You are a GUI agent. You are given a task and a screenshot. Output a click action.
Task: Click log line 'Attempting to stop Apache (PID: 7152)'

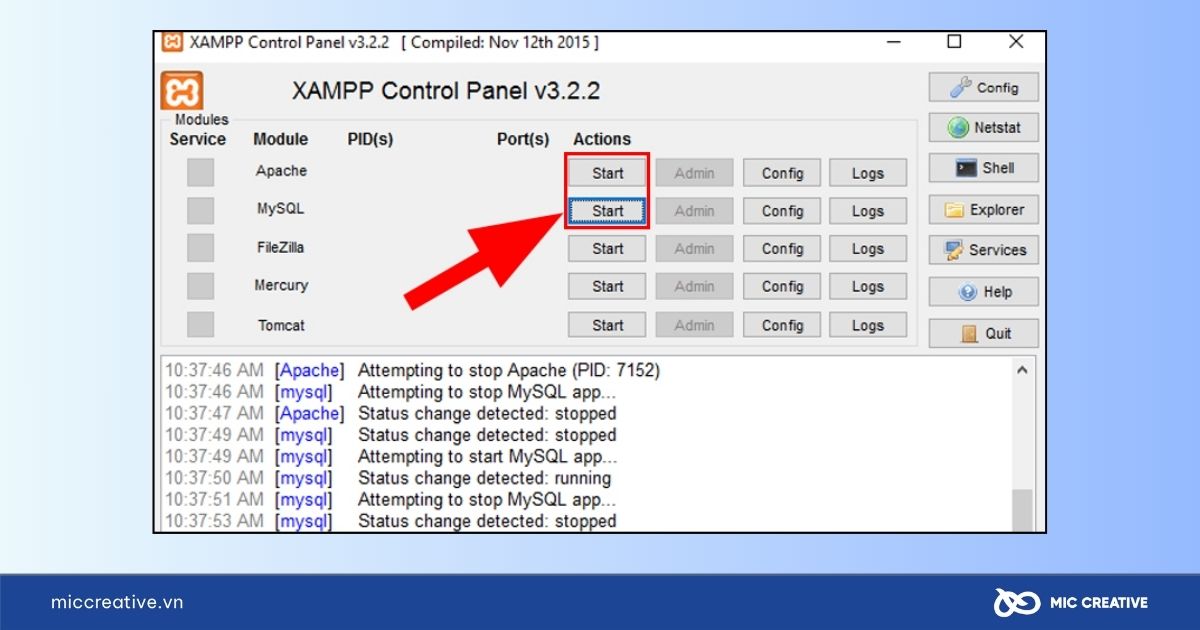pos(509,370)
